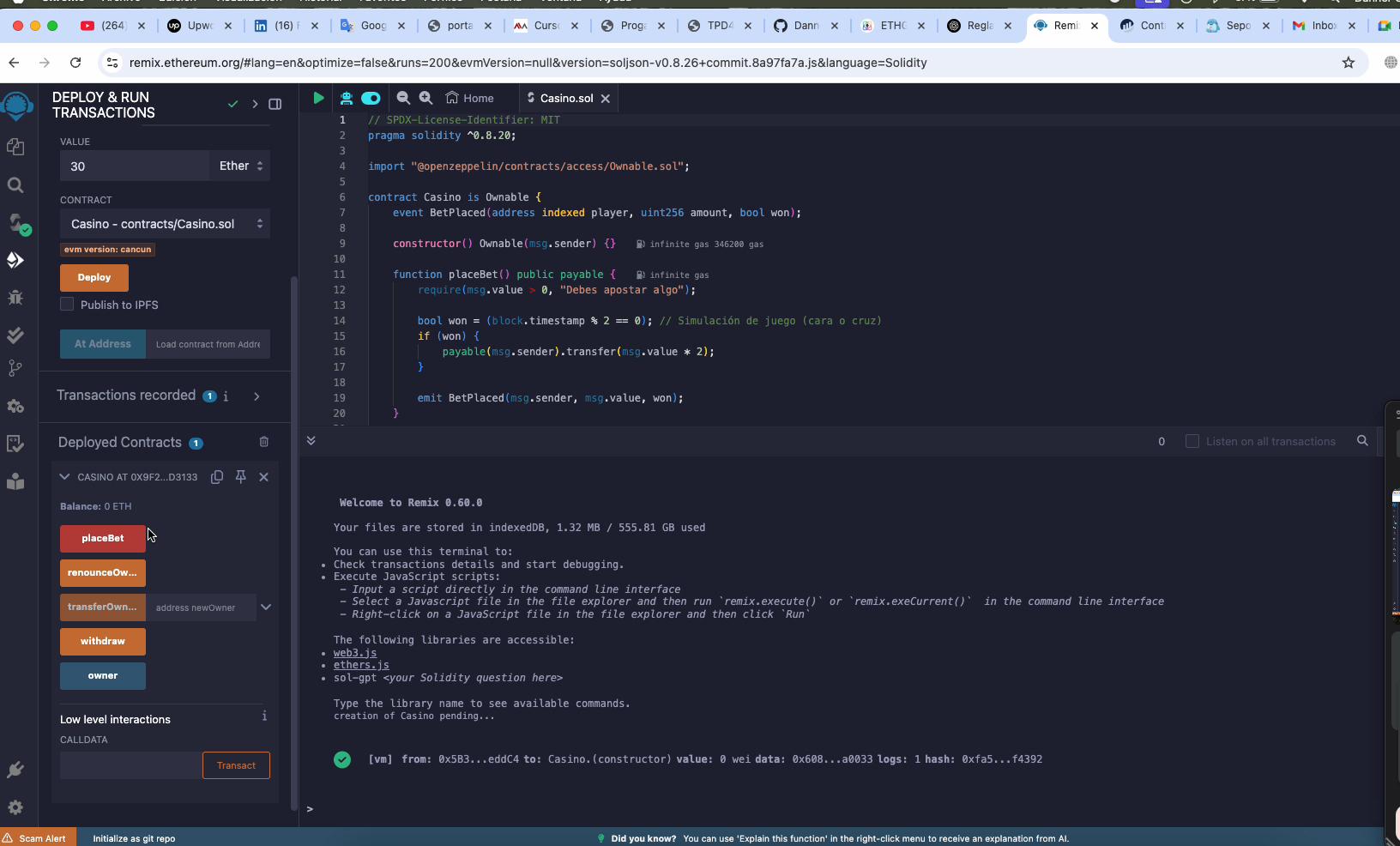The height and width of the screenshot is (846, 1400).
Task: Click the At Address button
Action: pos(103,344)
